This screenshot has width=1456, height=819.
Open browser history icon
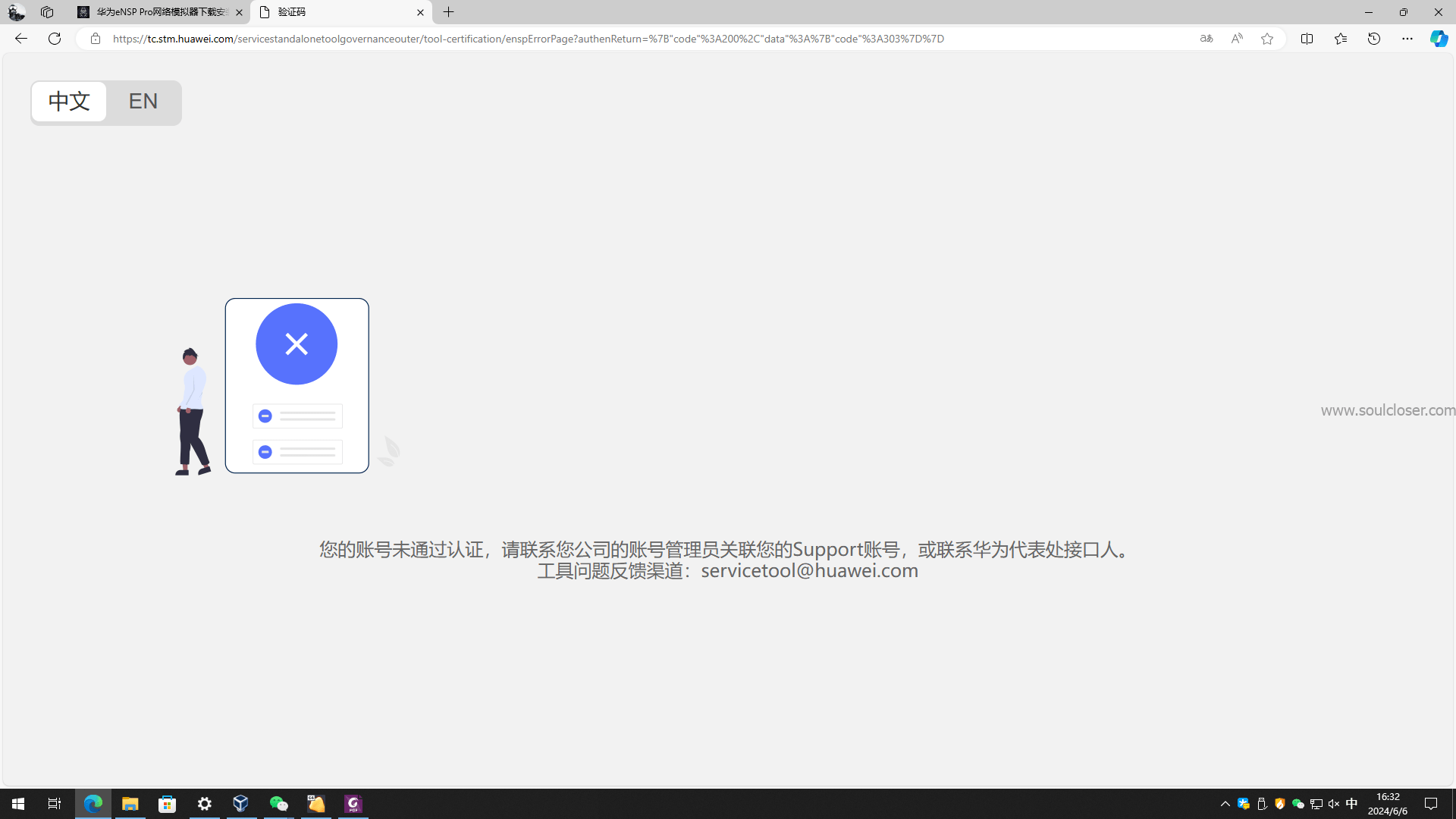[1374, 39]
